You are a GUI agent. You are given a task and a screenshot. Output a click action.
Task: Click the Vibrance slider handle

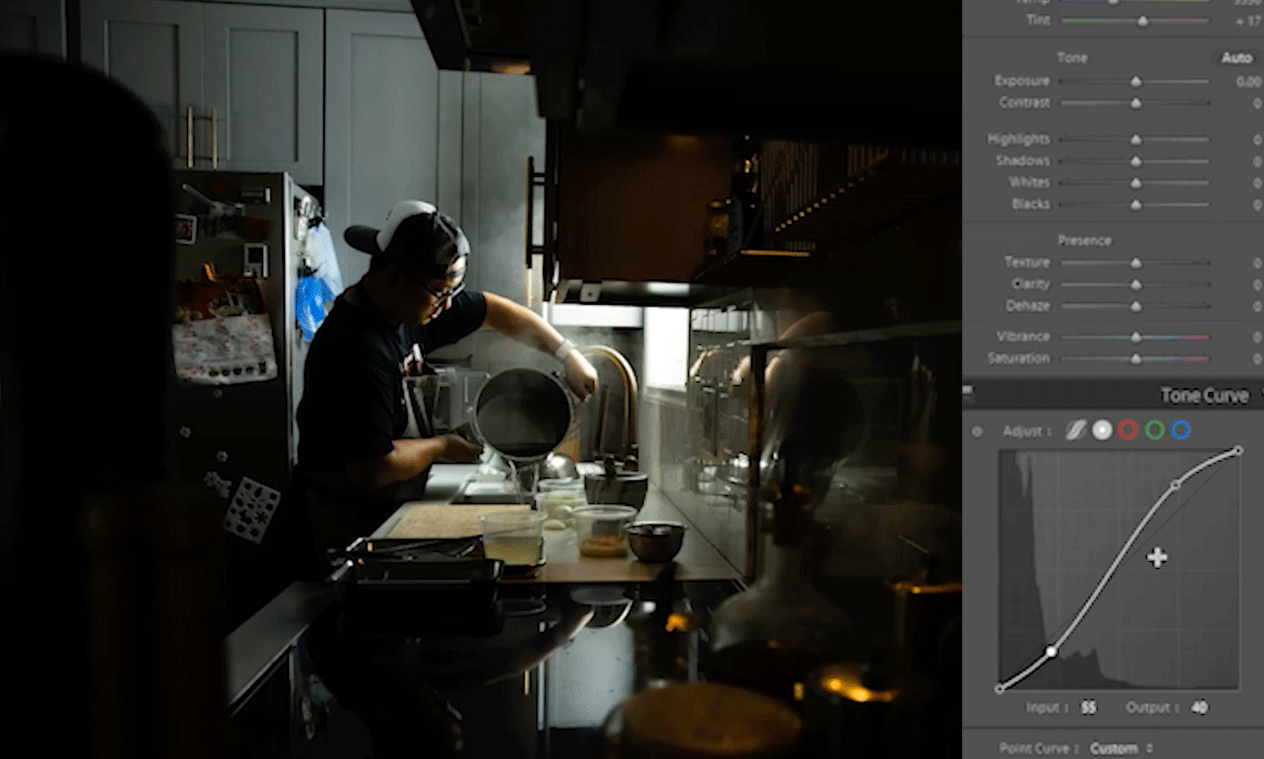click(x=1136, y=337)
